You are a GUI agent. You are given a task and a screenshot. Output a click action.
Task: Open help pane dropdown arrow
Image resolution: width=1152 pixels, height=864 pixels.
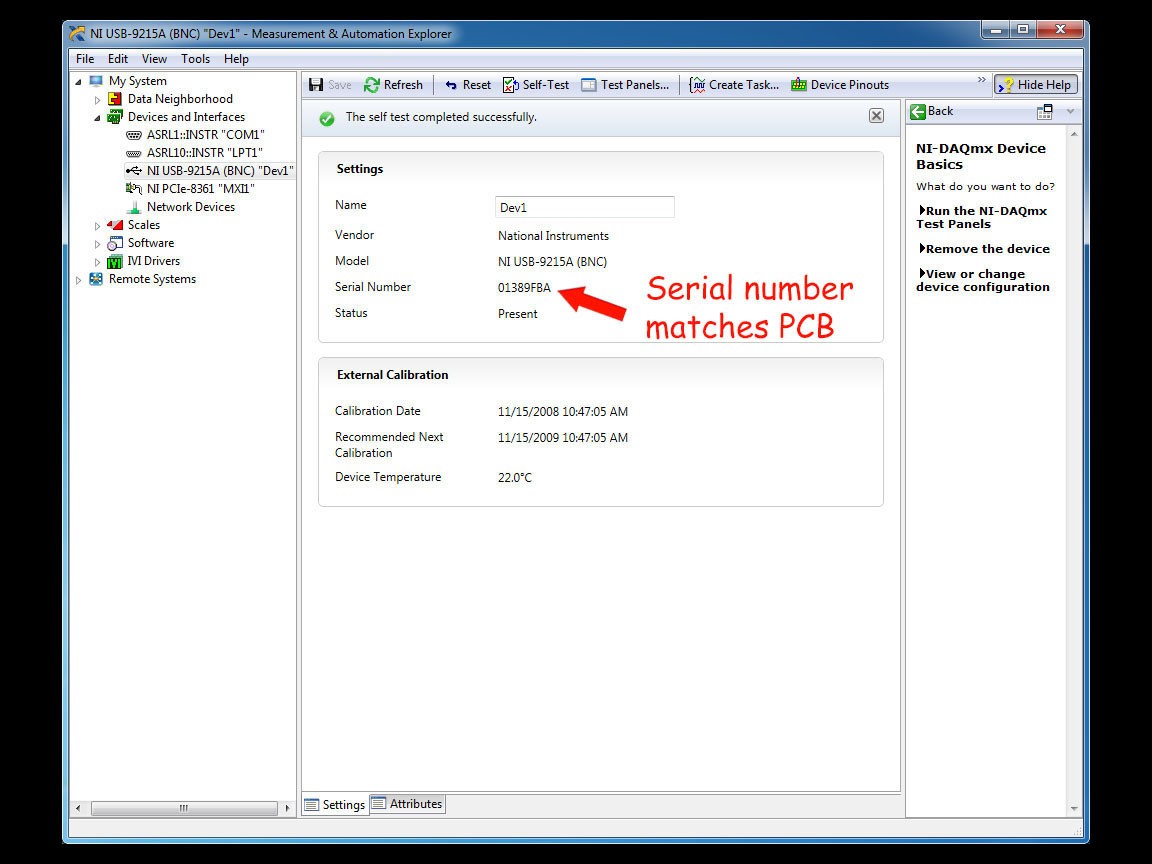coord(1070,112)
